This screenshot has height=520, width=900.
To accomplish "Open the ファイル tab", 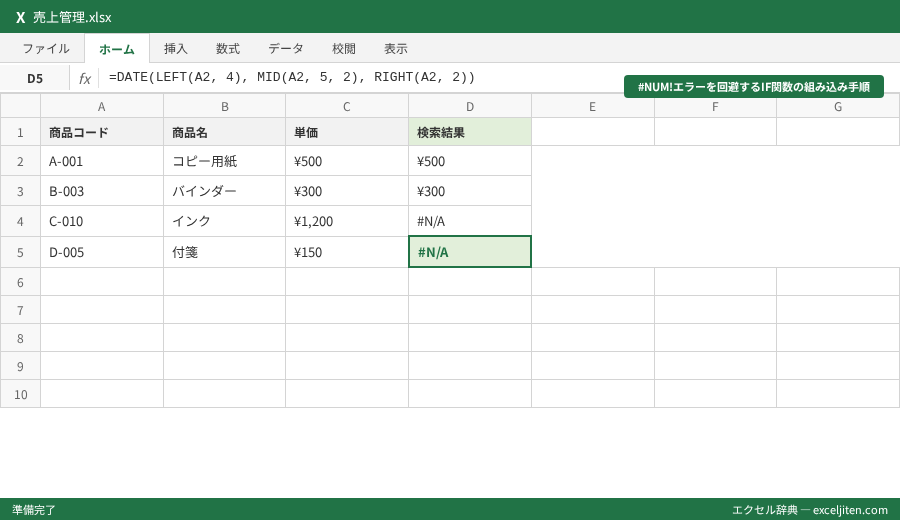I will pos(46,48).
